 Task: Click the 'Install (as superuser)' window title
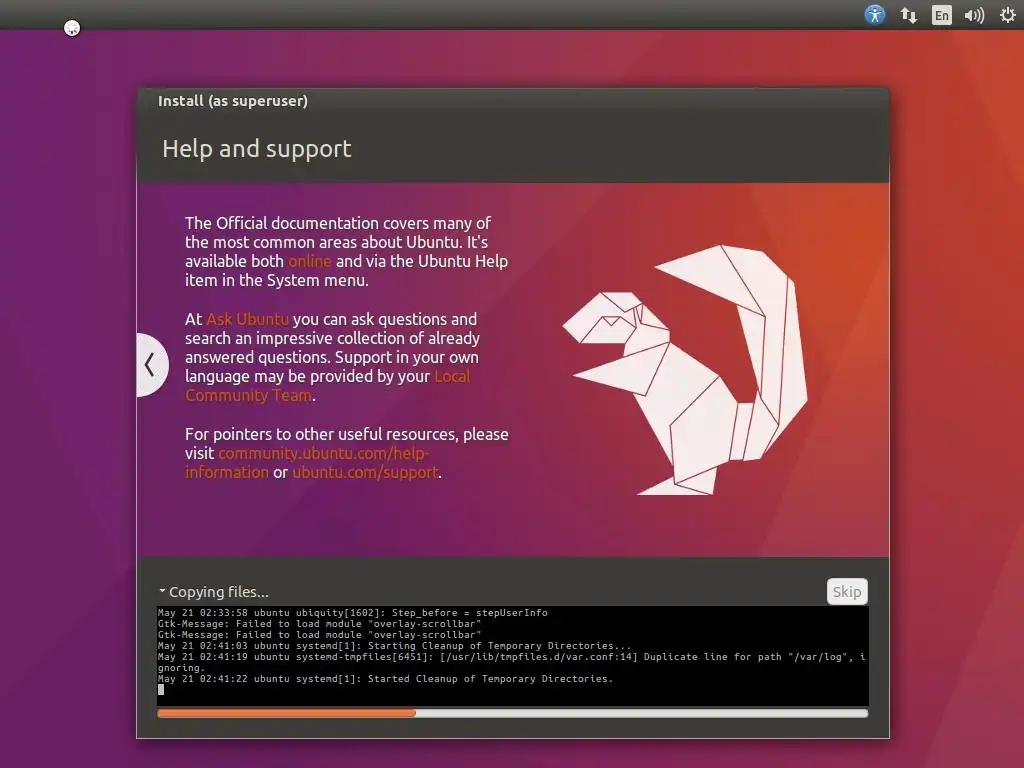click(x=232, y=101)
